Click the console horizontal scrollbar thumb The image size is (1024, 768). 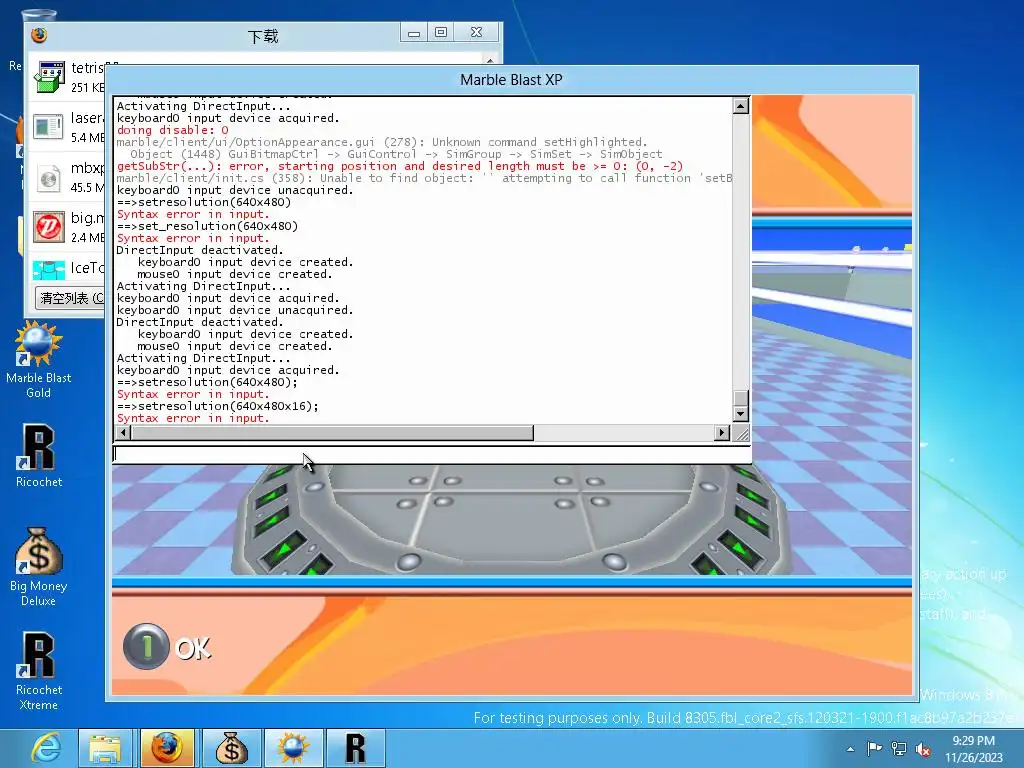tap(332, 432)
